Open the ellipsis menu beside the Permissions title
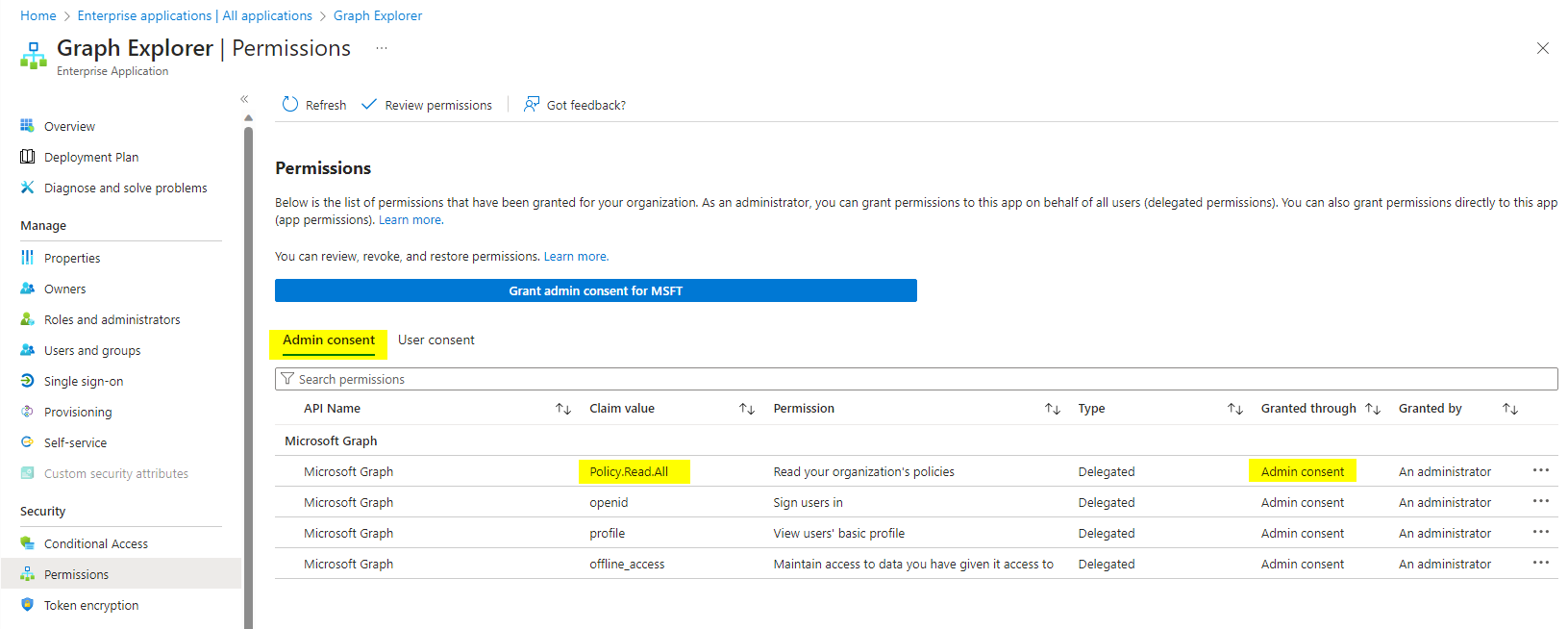 382,48
